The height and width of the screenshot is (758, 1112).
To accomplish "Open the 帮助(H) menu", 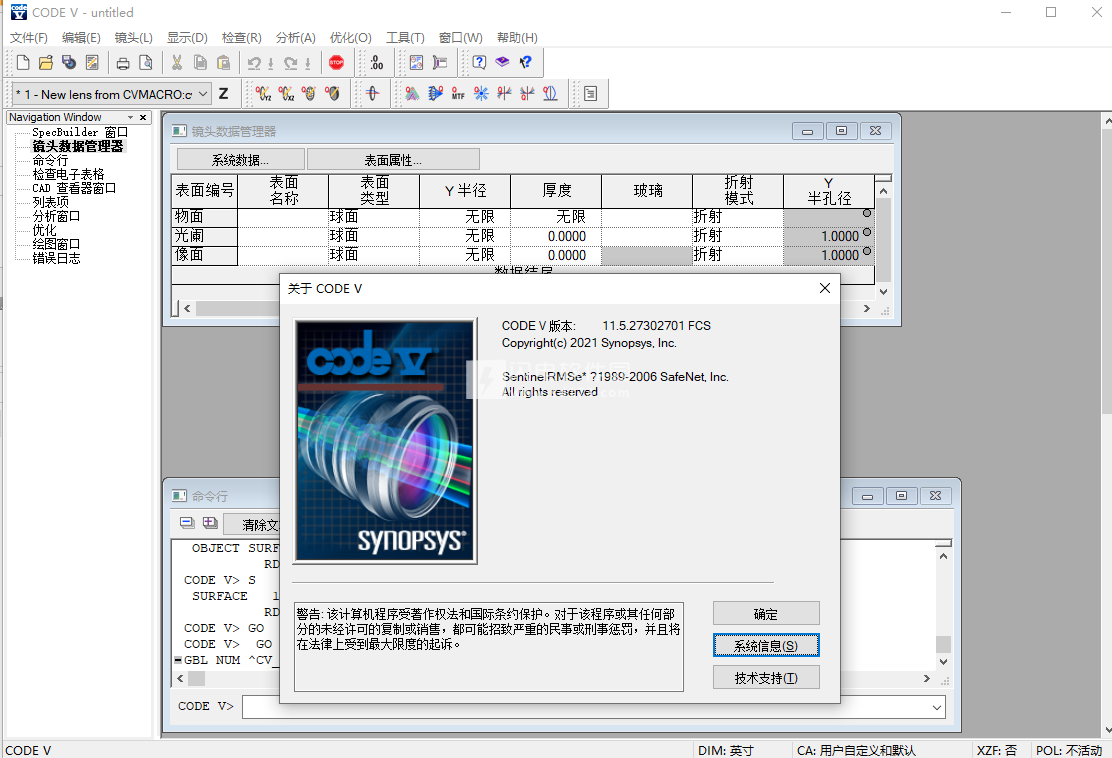I will tap(517, 38).
